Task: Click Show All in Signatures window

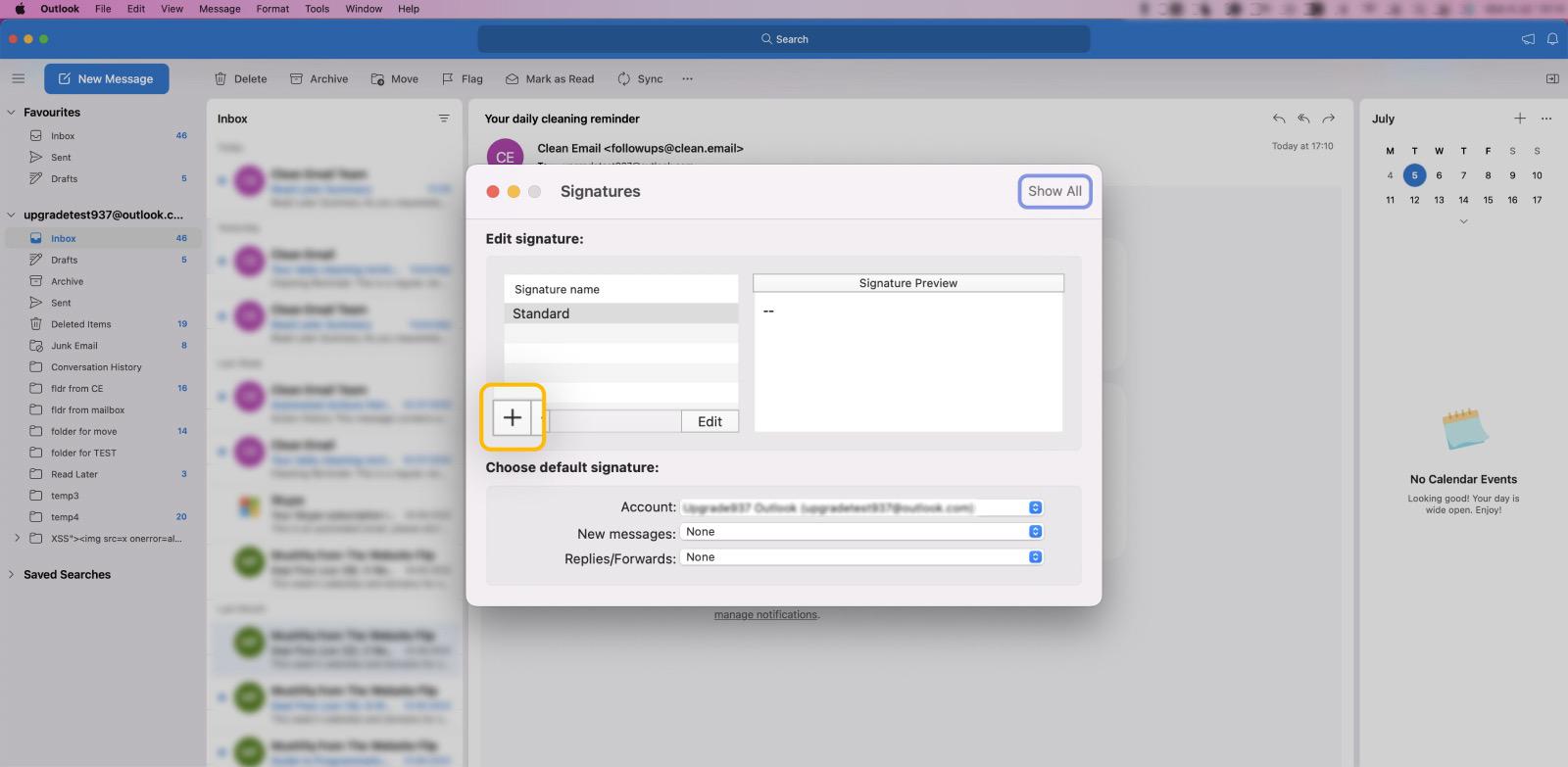Action: point(1054,191)
